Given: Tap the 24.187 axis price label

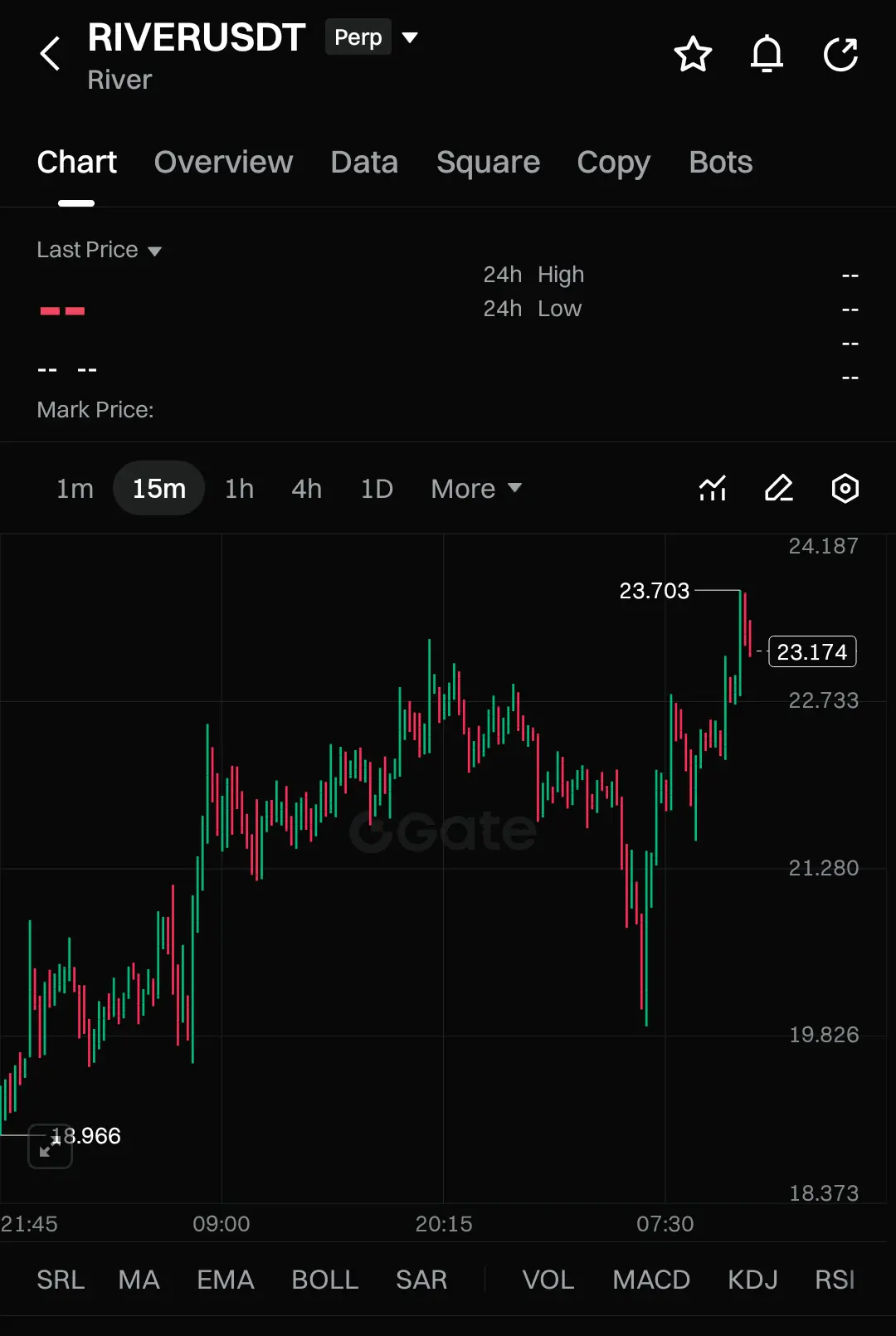Looking at the screenshot, I should pyautogui.click(x=823, y=546).
